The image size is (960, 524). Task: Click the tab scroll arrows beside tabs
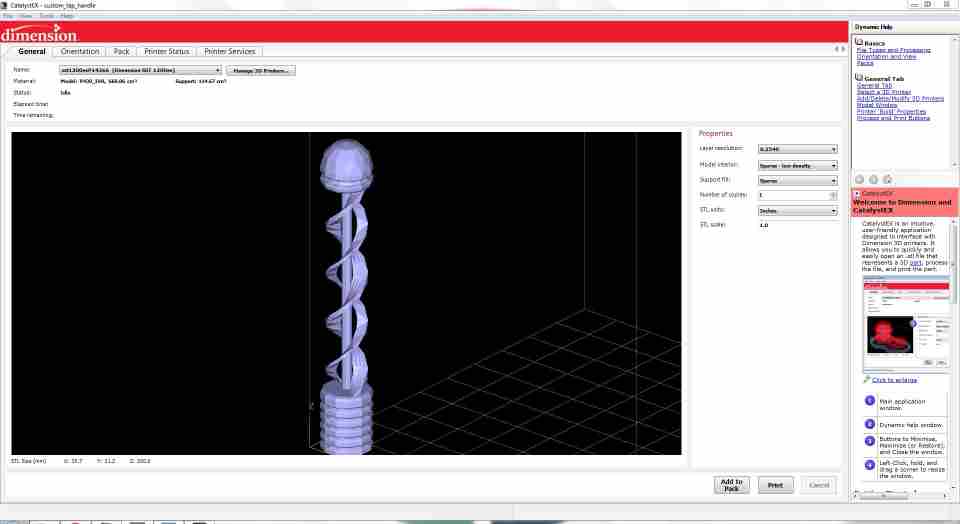pyautogui.click(x=840, y=49)
